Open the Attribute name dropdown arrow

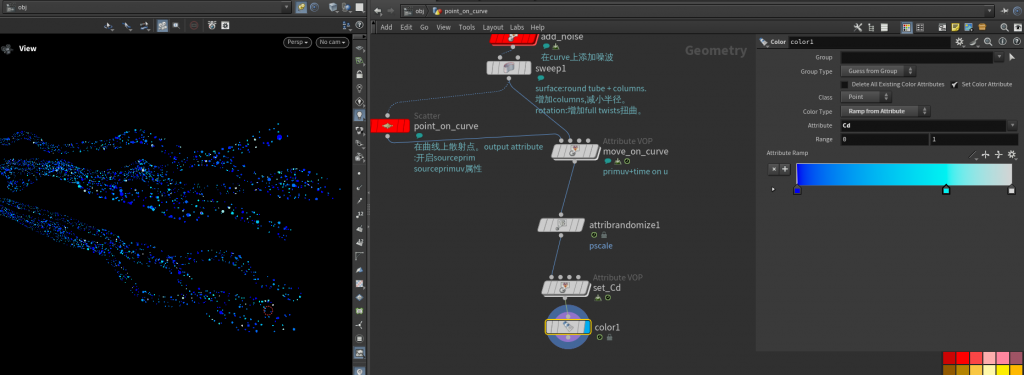click(x=1012, y=125)
